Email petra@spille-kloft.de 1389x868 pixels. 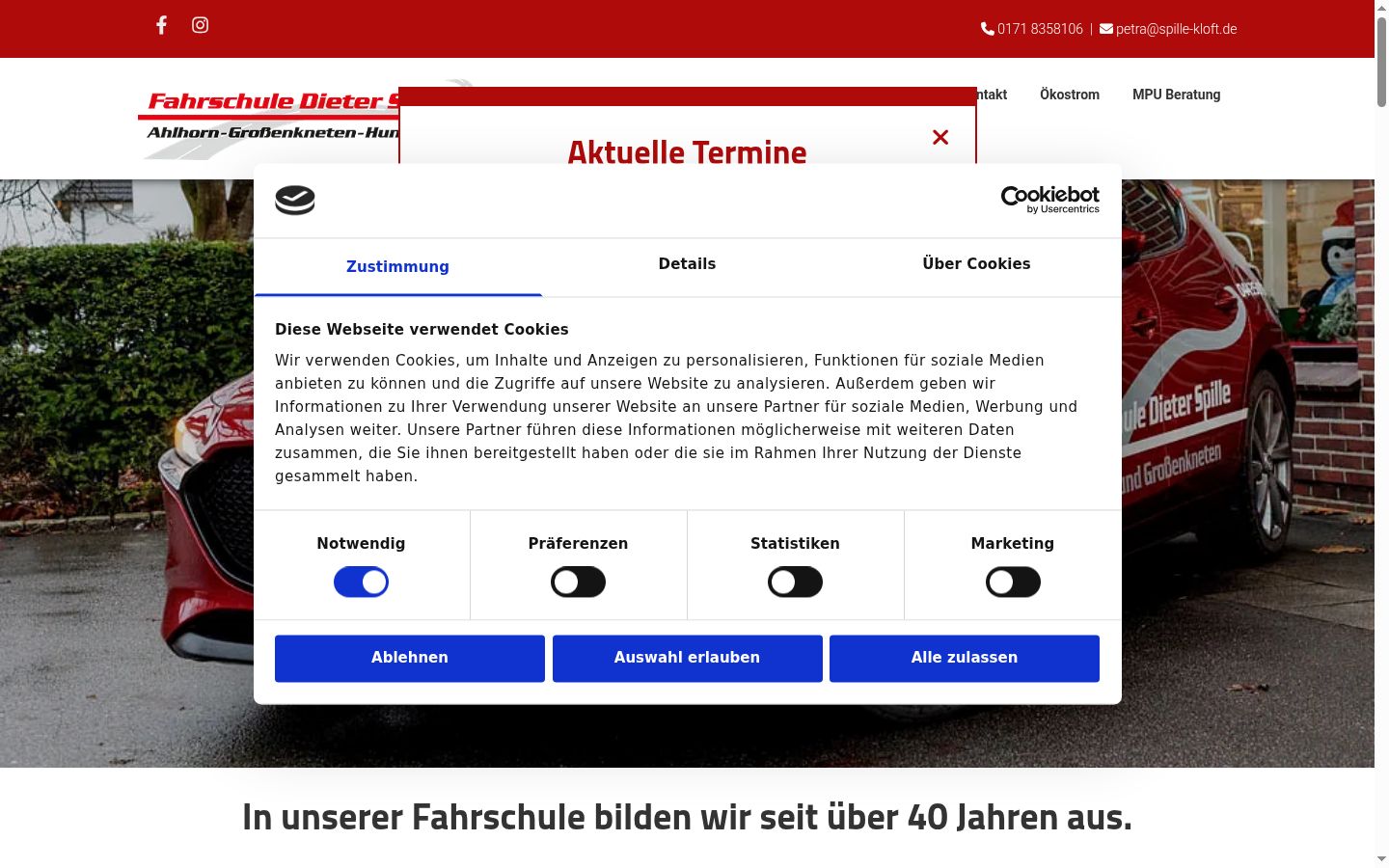(x=1176, y=29)
